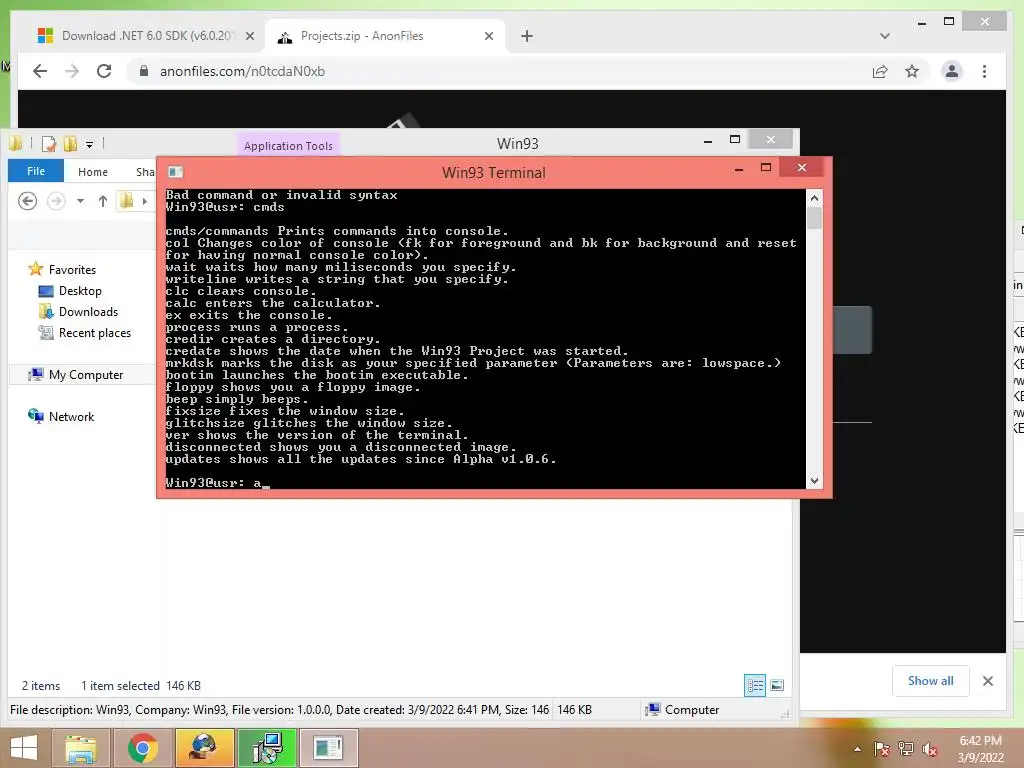The image size is (1024, 768).
Task: Go forward in Chrome
Action: pos(72,71)
